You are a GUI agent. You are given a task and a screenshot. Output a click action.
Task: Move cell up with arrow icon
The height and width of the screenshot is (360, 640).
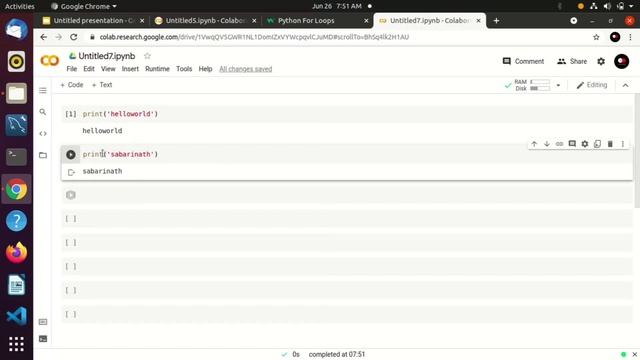point(534,144)
